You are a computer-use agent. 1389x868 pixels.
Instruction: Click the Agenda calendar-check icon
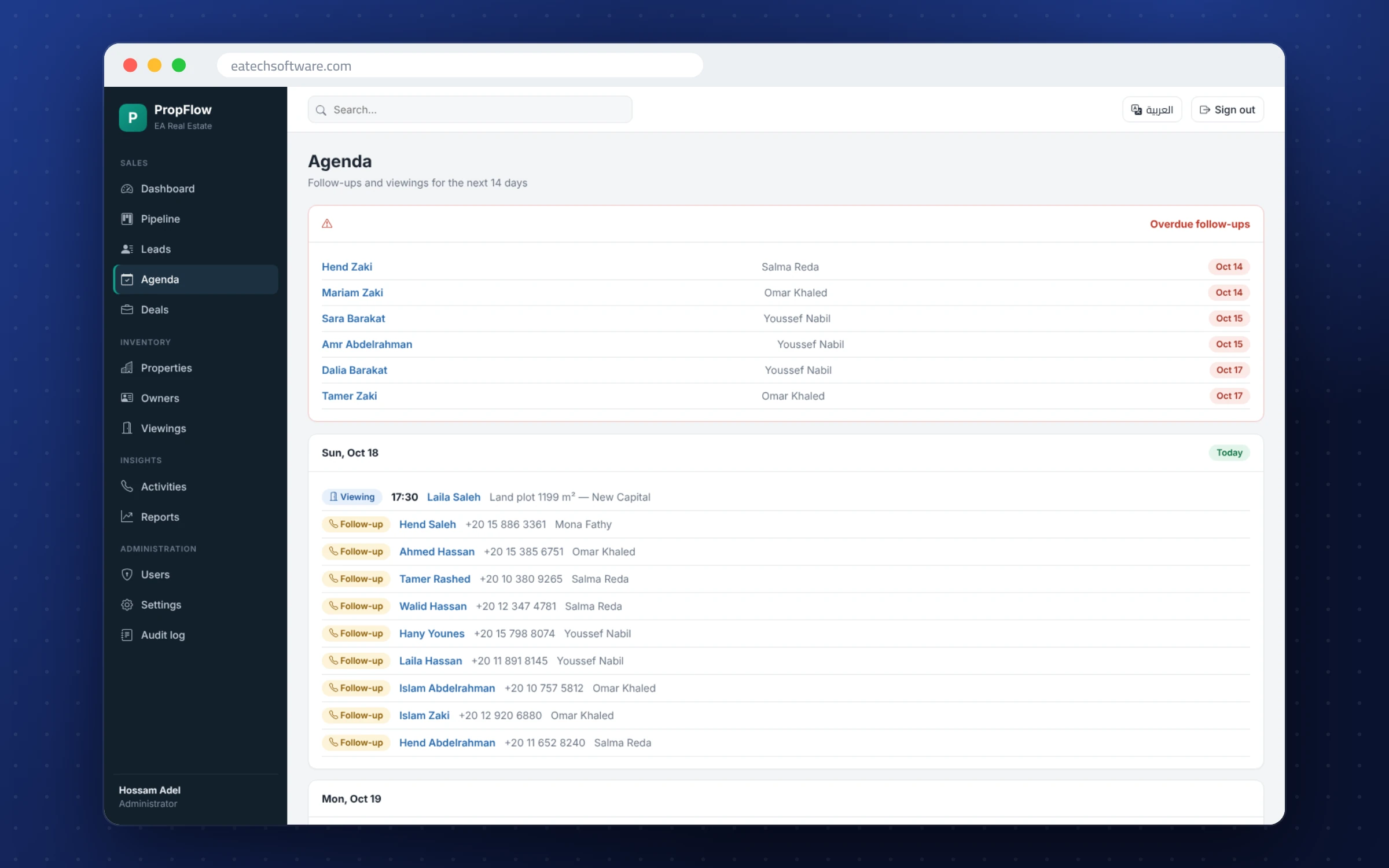pyautogui.click(x=127, y=279)
